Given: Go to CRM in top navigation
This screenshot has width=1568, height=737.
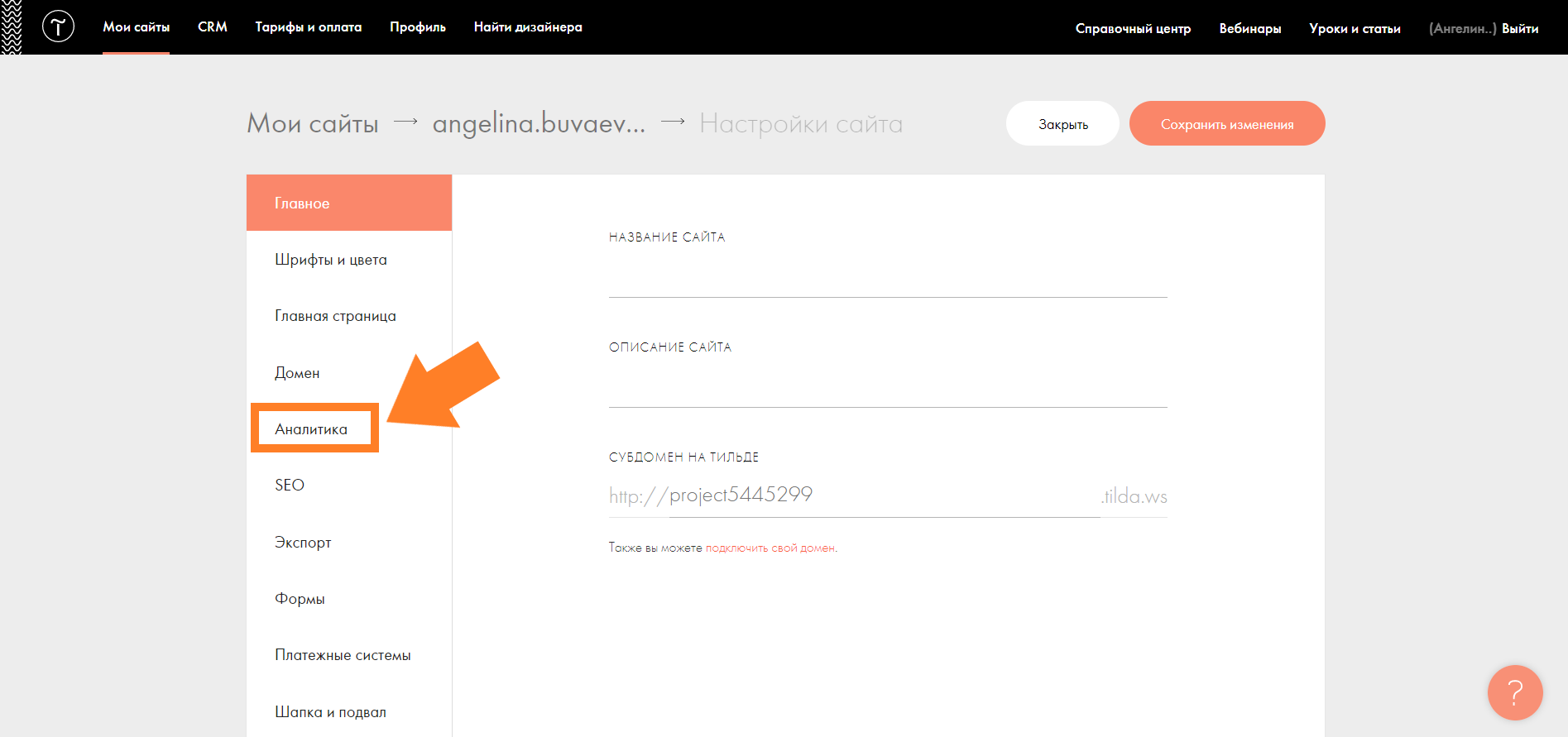Looking at the screenshot, I should tap(213, 27).
